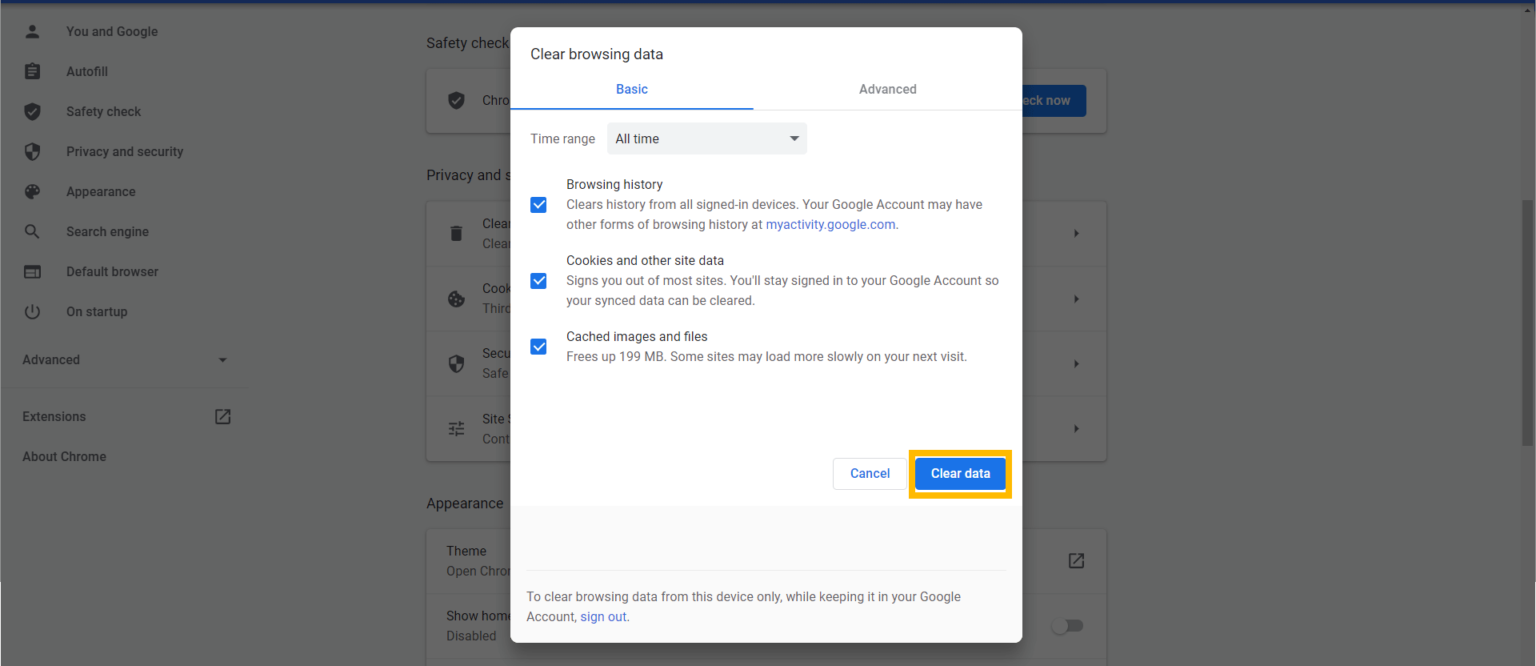
Task: Click the arrow on Cookies row
Action: pos(1076,298)
